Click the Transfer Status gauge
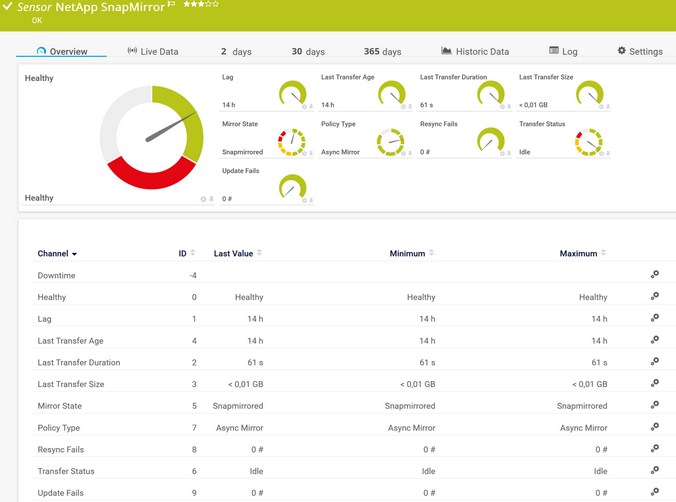This screenshot has height=502, width=676. coord(589,142)
